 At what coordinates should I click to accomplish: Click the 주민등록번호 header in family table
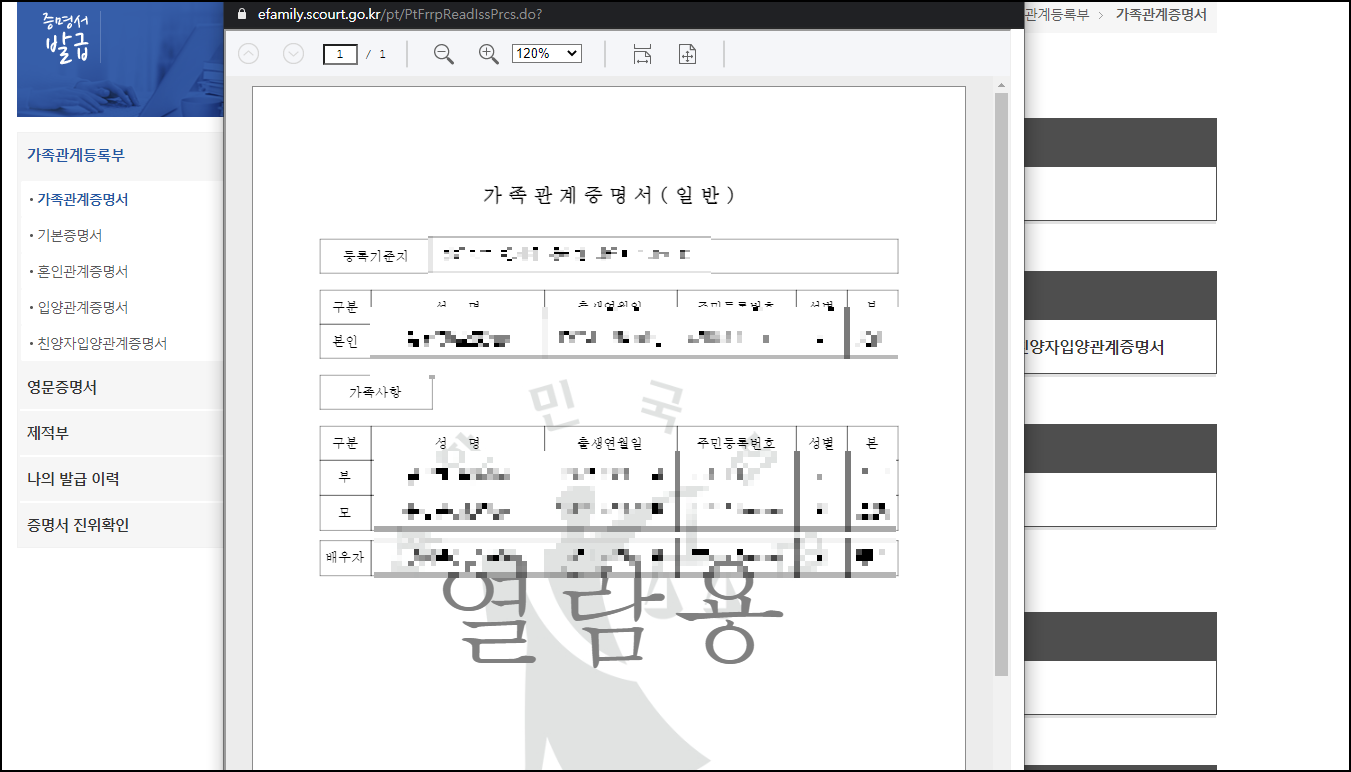736,442
